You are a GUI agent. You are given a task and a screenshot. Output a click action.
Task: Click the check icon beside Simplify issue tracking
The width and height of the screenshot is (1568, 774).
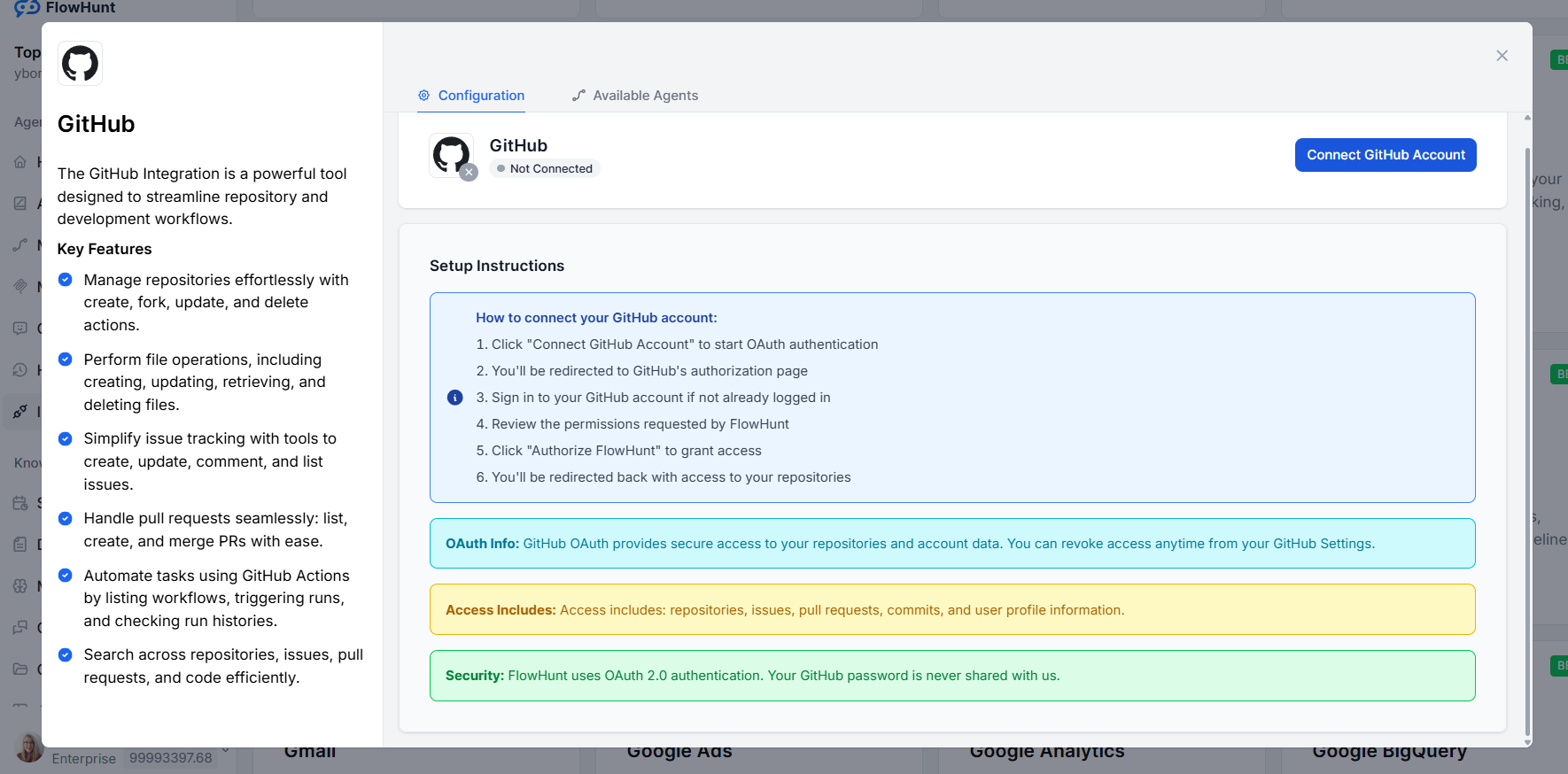tap(66, 438)
